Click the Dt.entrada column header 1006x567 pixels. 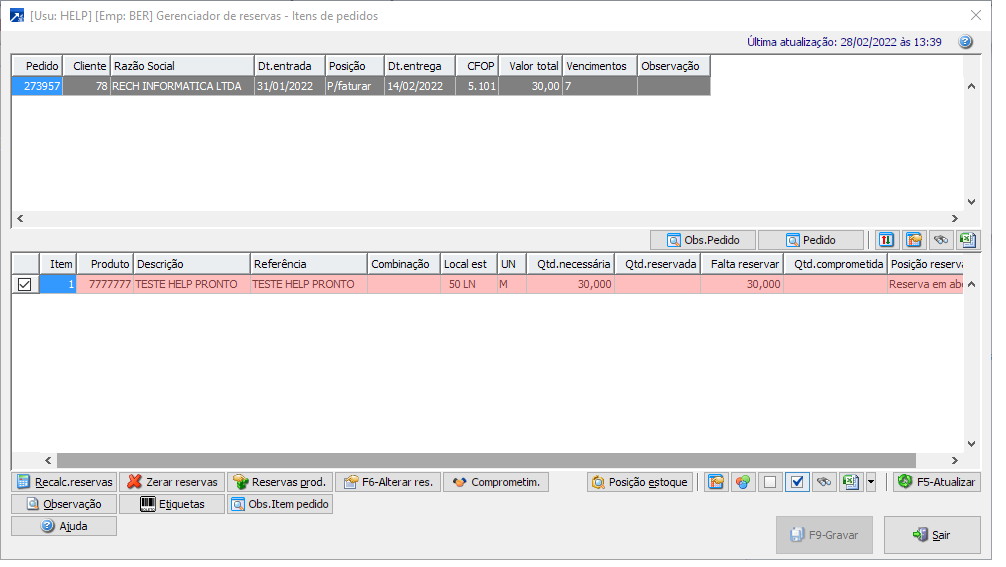coord(290,66)
